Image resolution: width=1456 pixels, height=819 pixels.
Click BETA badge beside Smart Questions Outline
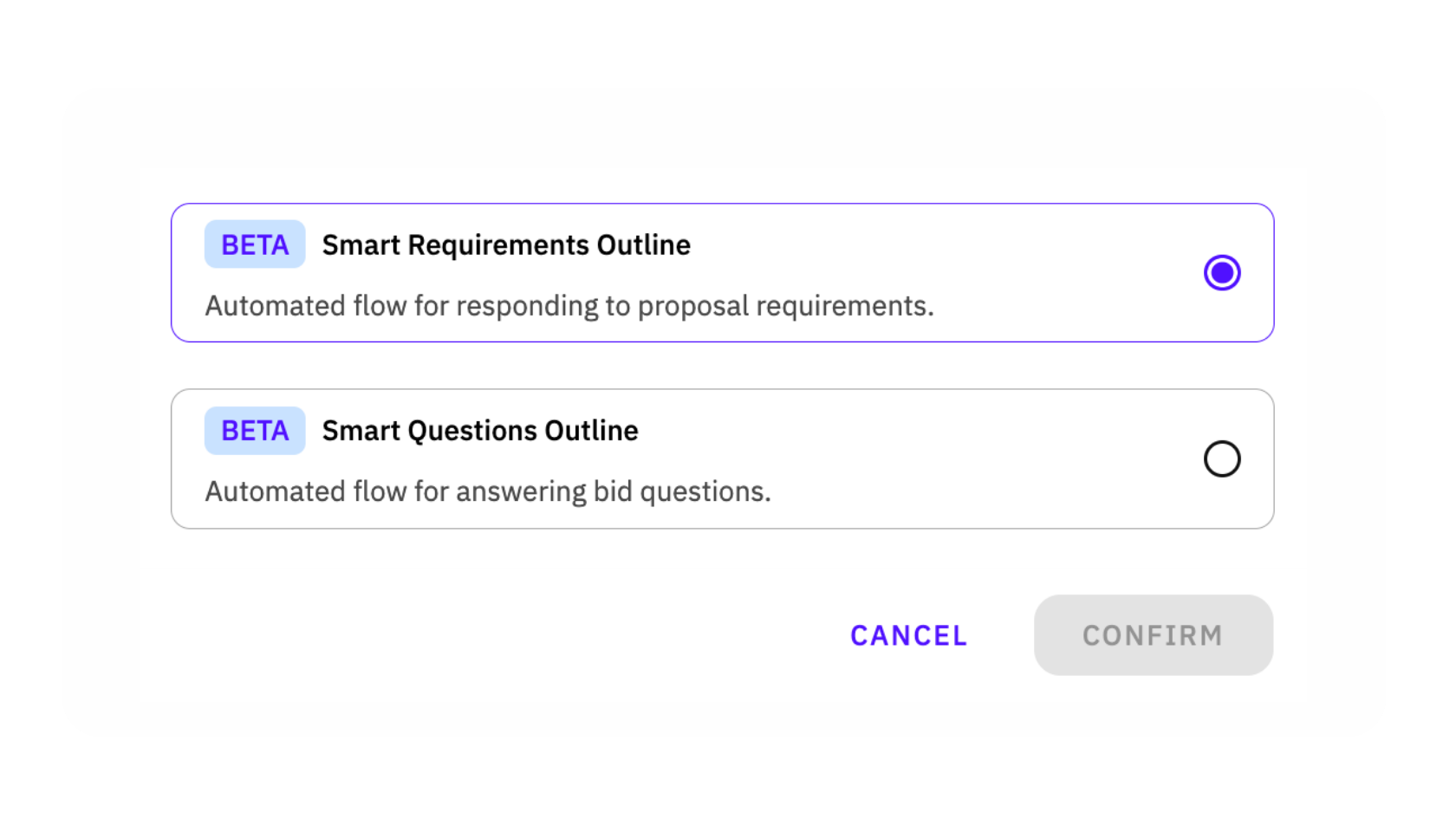(255, 431)
